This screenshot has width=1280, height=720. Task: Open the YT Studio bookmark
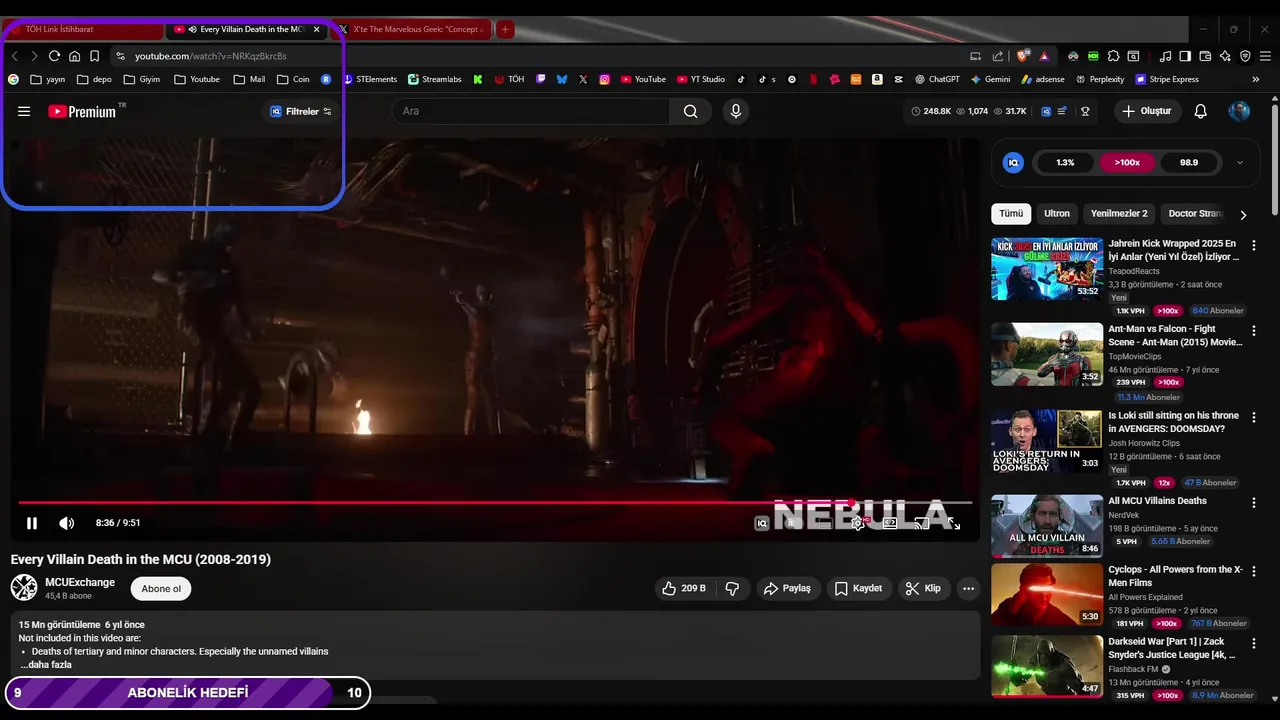coord(700,79)
